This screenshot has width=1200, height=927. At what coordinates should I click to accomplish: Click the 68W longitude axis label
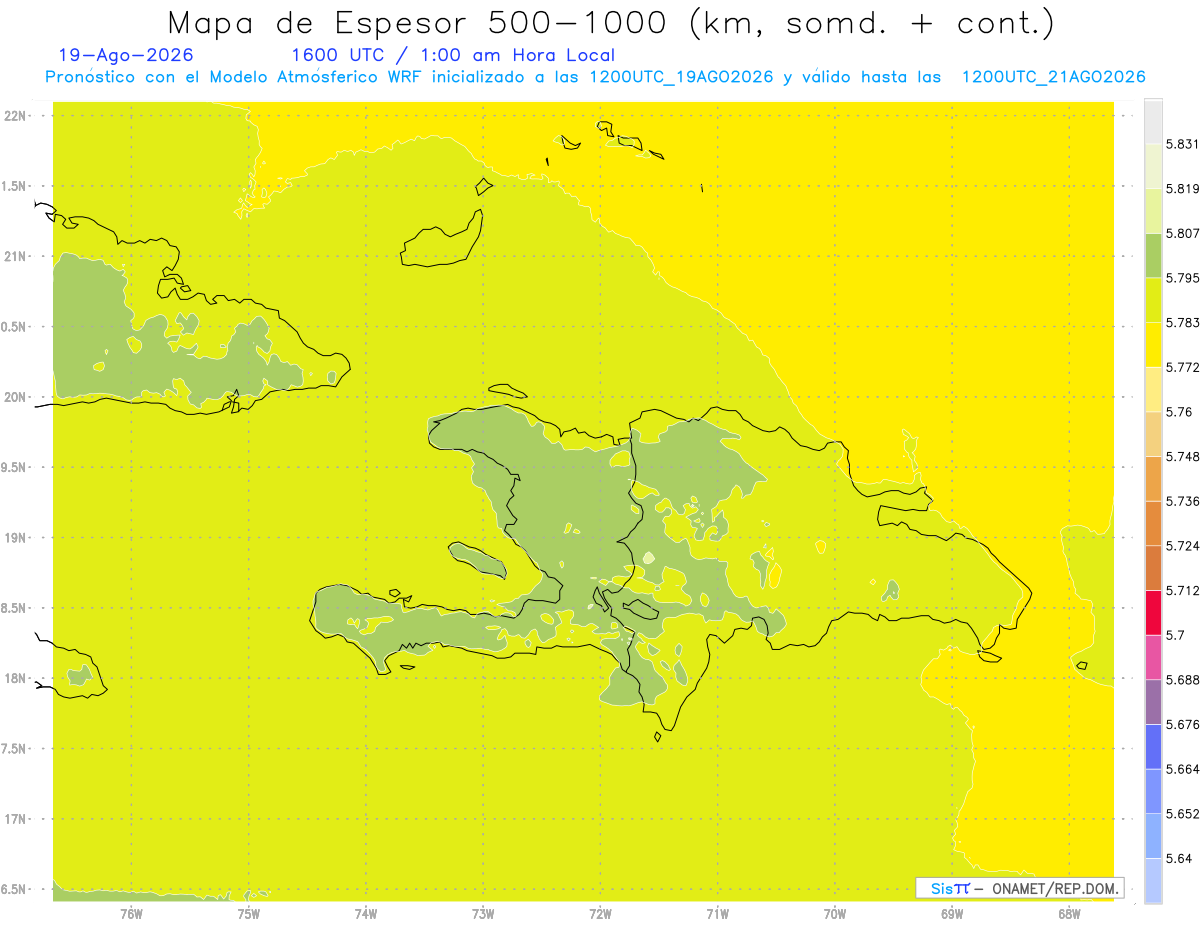click(x=1069, y=913)
